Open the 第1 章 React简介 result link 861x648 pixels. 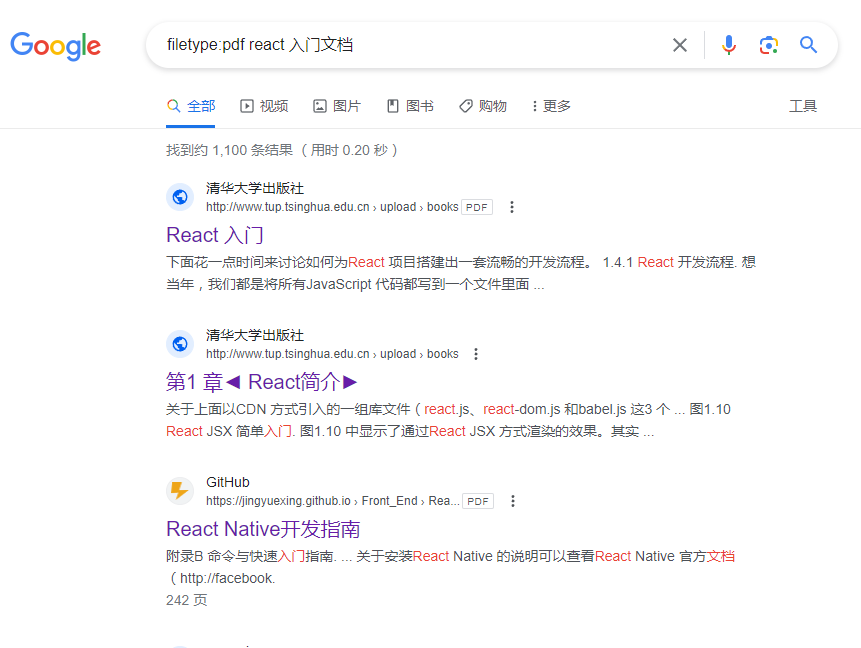pos(261,382)
